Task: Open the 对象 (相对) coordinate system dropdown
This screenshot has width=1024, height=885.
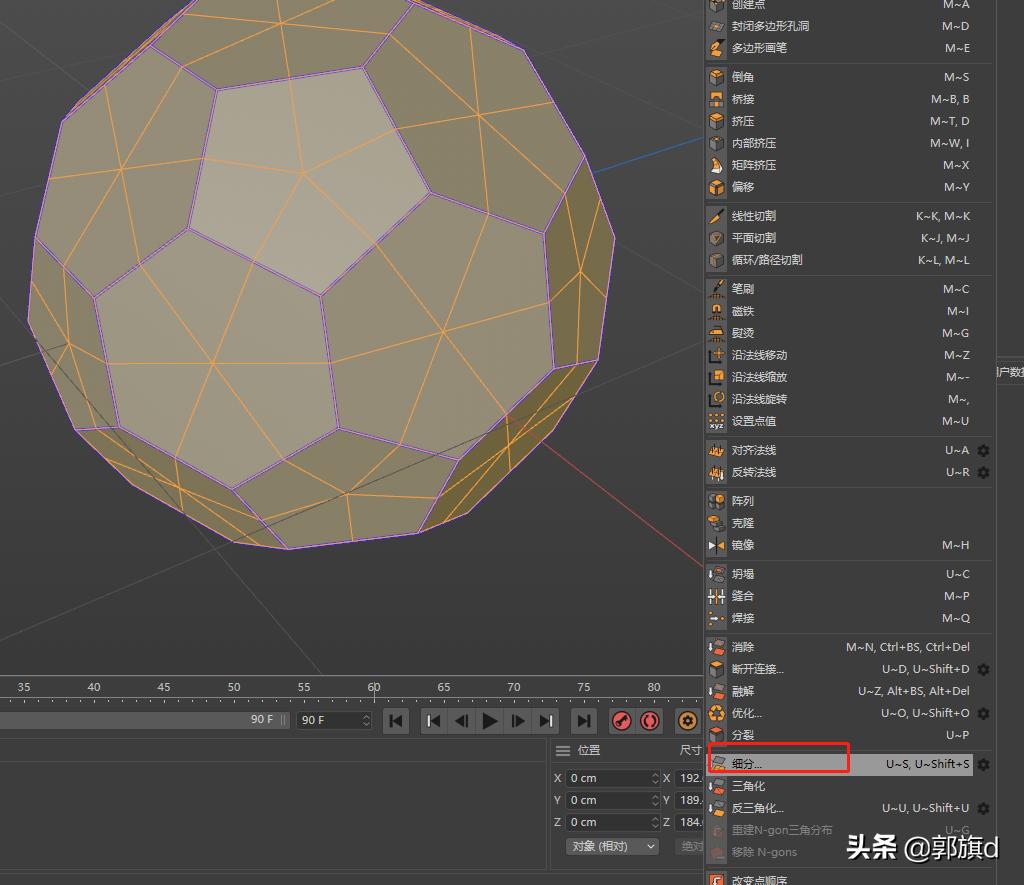Action: coord(612,845)
